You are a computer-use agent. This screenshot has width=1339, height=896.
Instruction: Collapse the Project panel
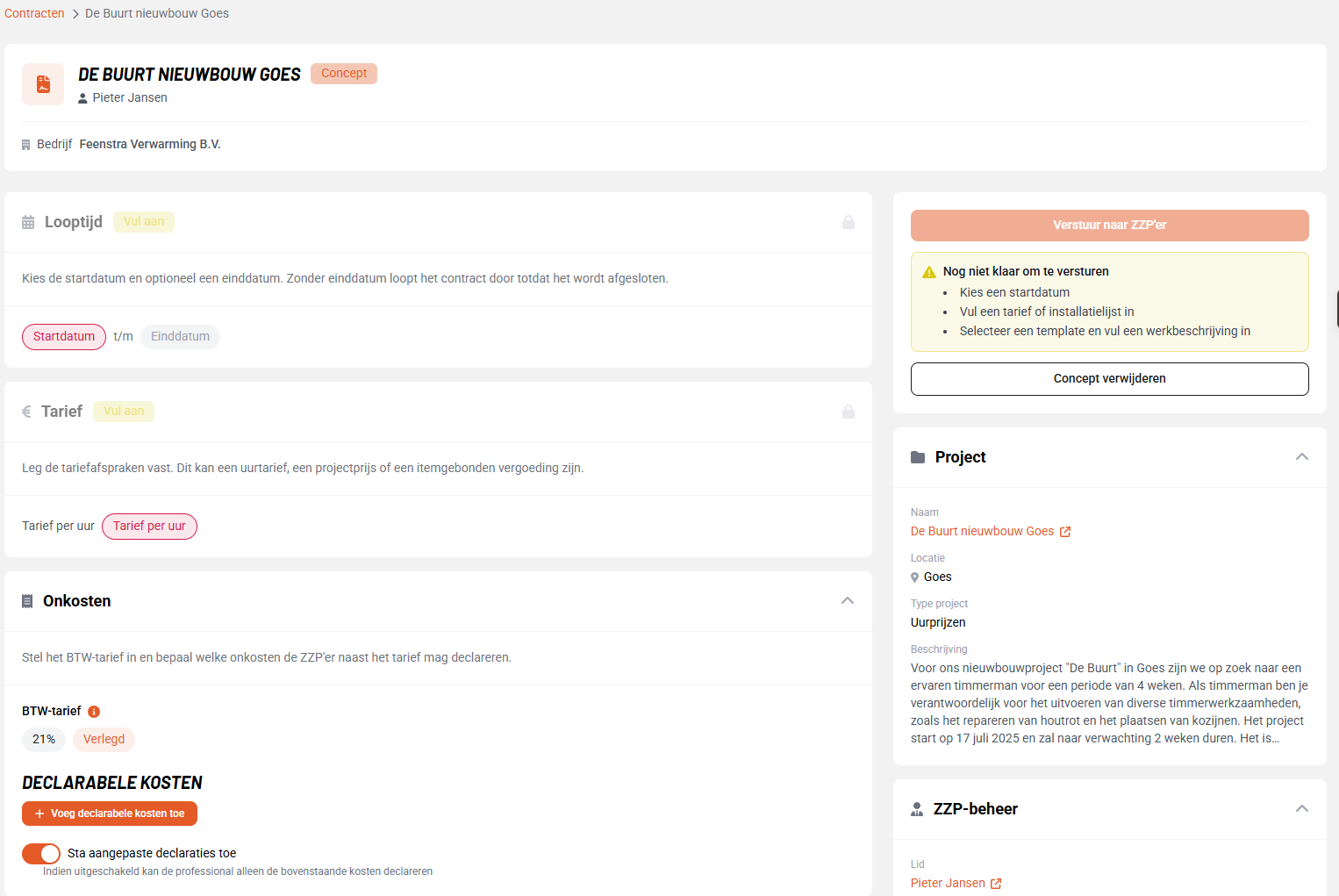1302,457
